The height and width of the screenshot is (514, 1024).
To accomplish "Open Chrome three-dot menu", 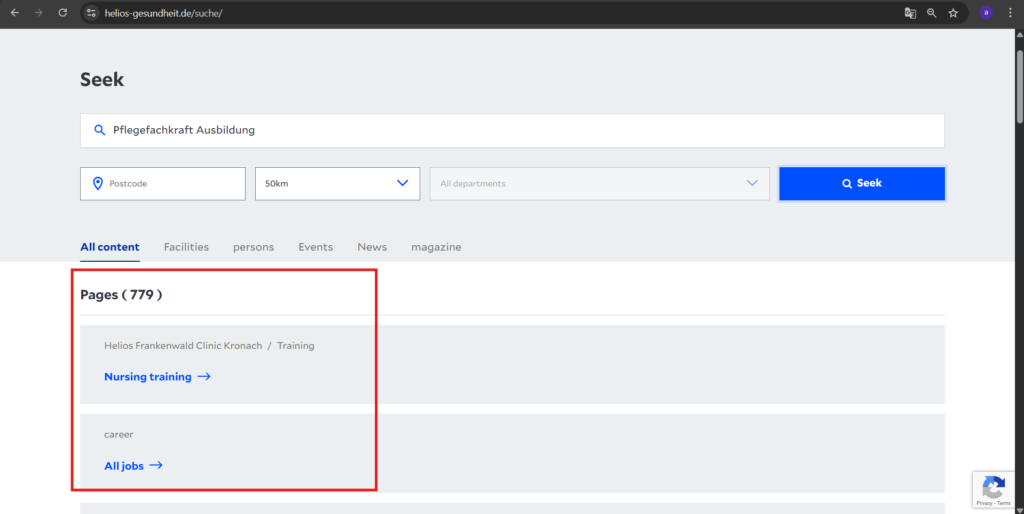I will (x=1010, y=13).
